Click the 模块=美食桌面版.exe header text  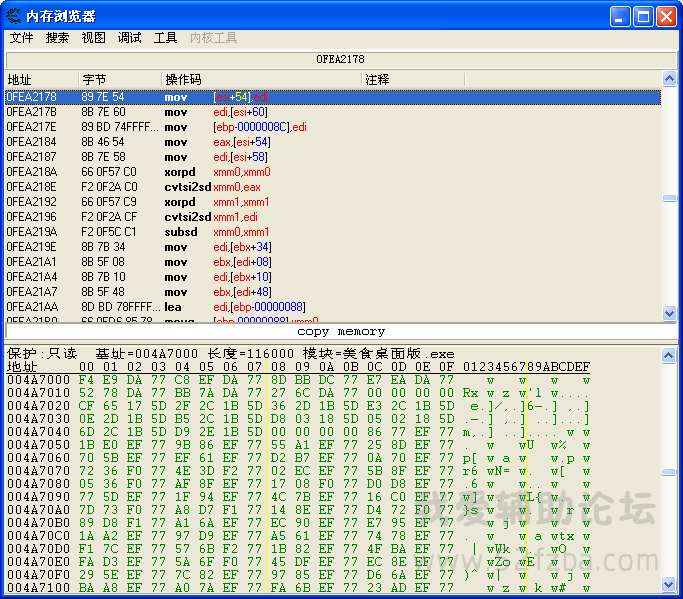pyautogui.click(x=379, y=353)
